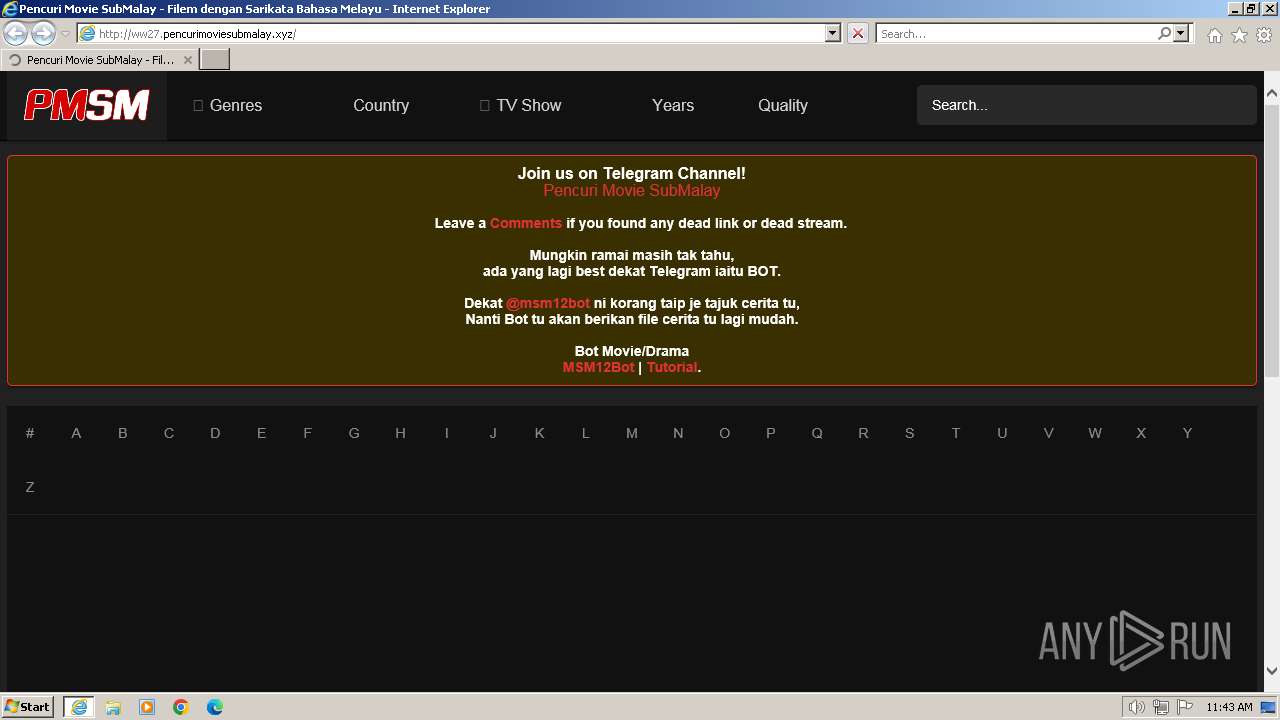Screen dimensions: 1280x720
Task: Open the IE Home page icon
Action: click(x=1214, y=35)
